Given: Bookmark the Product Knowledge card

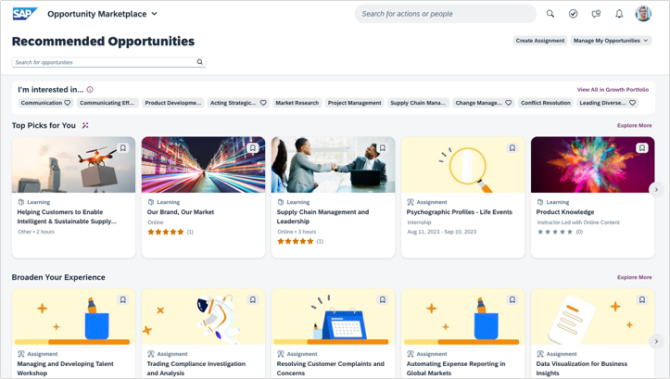Looking at the screenshot, I should click(642, 148).
